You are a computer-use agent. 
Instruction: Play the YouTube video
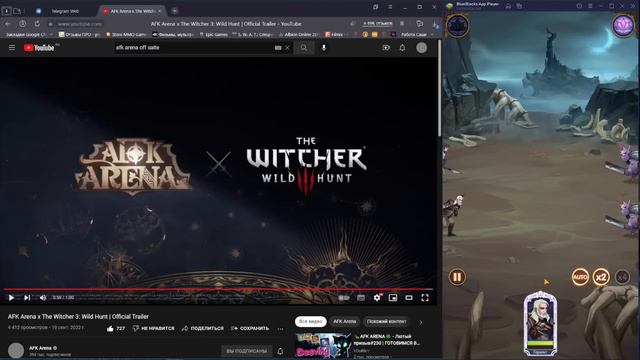coord(11,298)
